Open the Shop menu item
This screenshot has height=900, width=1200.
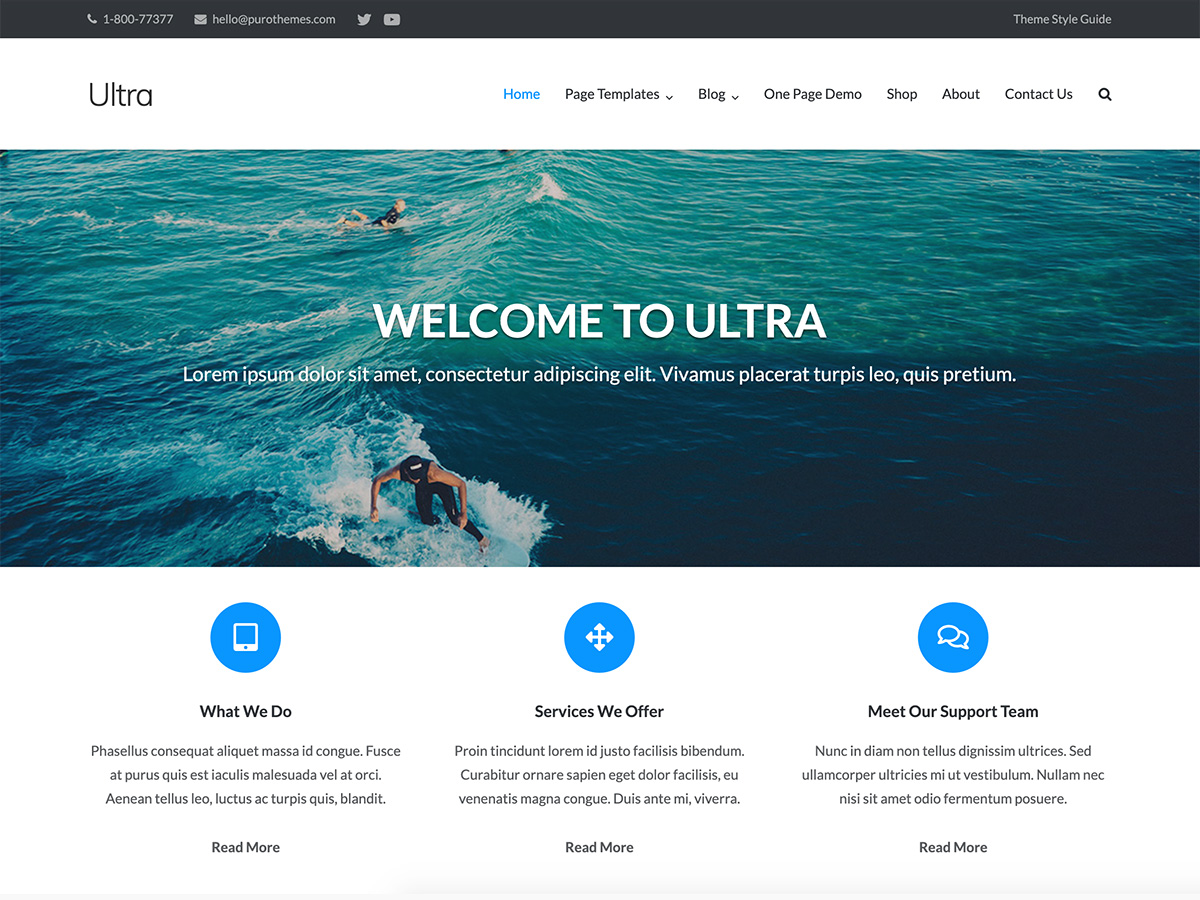pos(901,94)
